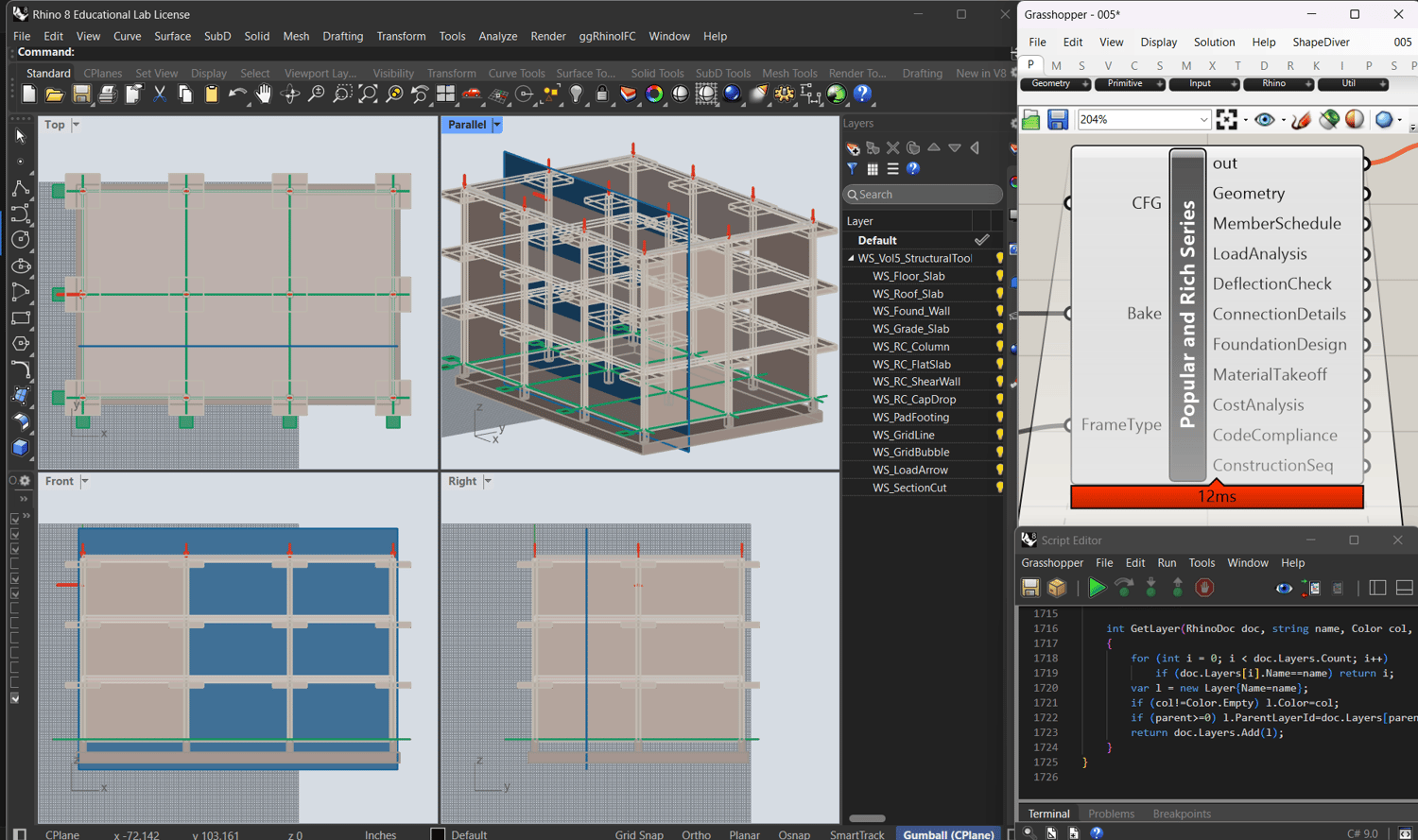1418x840 pixels.
Task: Open the Parallel viewport title dropdown arrow
Action: click(x=496, y=125)
